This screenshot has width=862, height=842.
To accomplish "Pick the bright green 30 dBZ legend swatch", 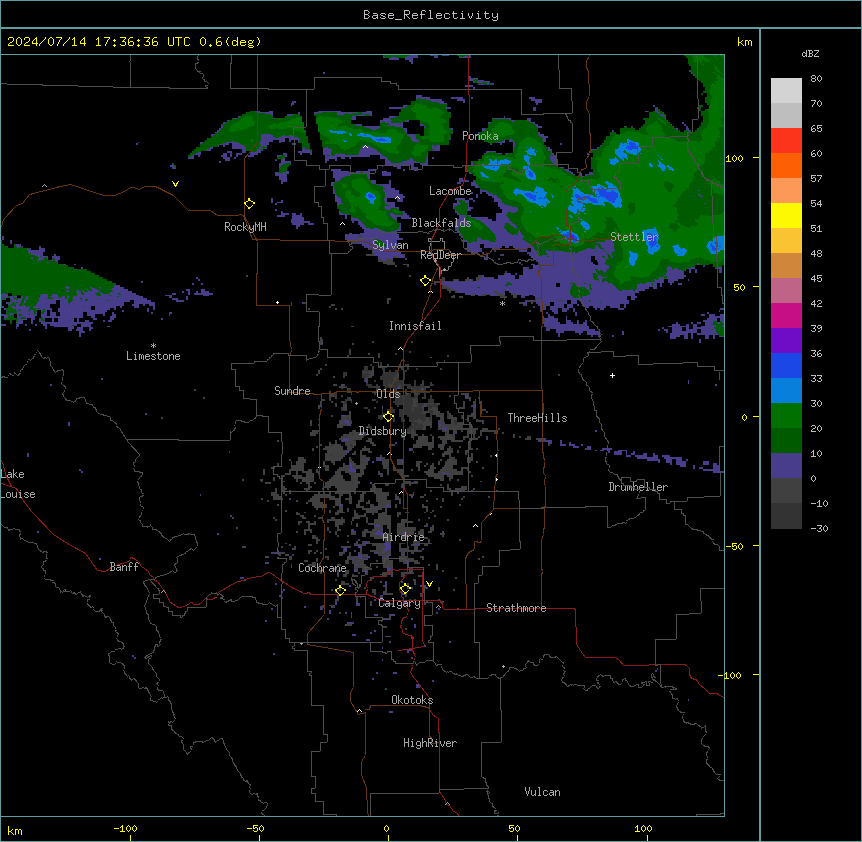I will pyautogui.click(x=786, y=416).
